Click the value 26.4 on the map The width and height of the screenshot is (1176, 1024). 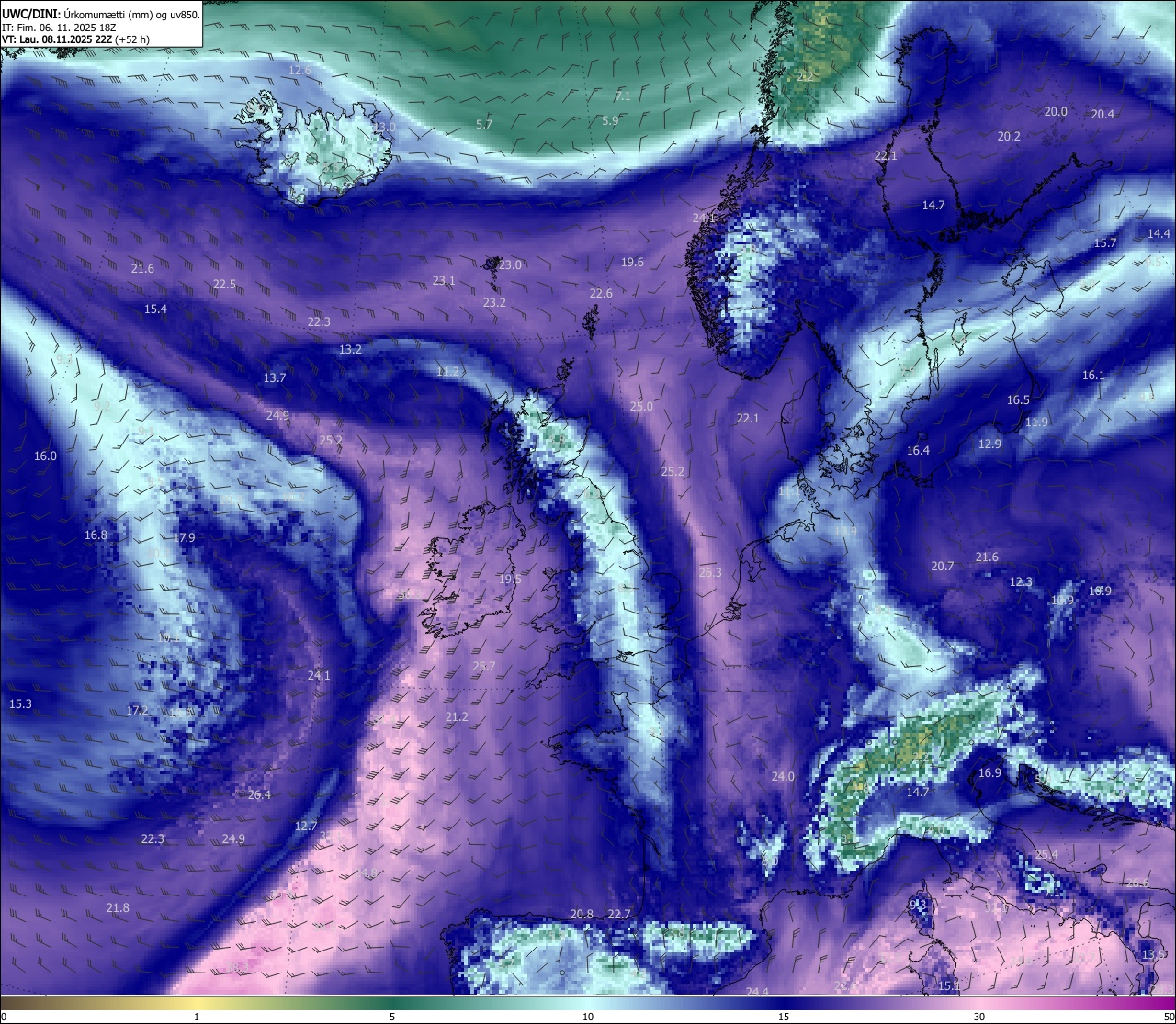coord(259,795)
